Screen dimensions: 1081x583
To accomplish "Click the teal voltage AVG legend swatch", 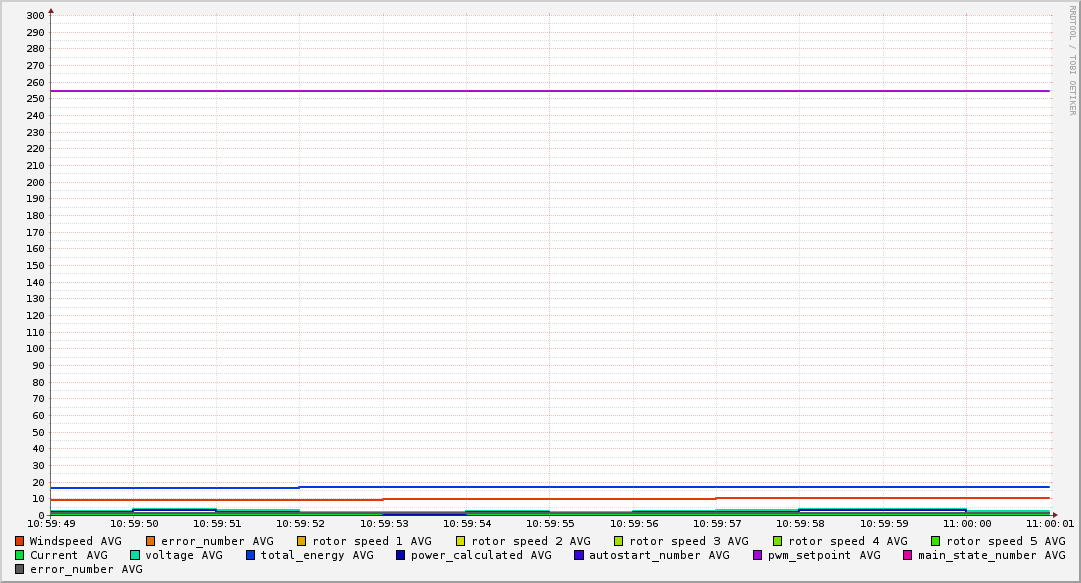I will [x=135, y=555].
